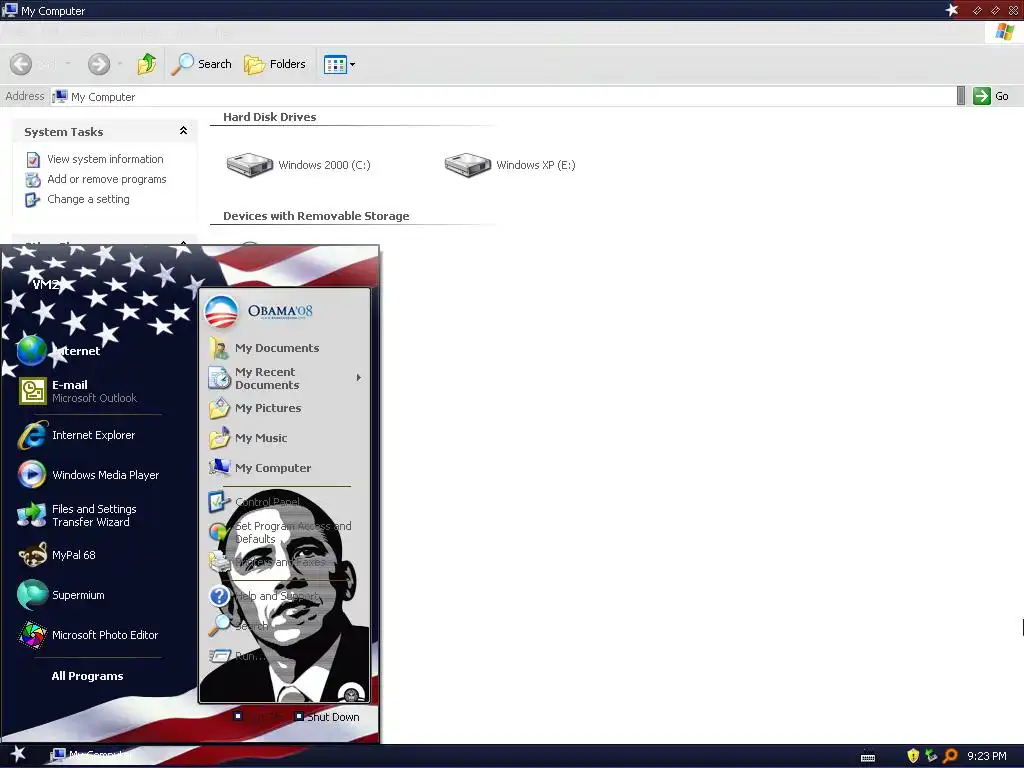The width and height of the screenshot is (1024, 768).
Task: Click Search magnifier in Start menu
Action: coord(219,626)
